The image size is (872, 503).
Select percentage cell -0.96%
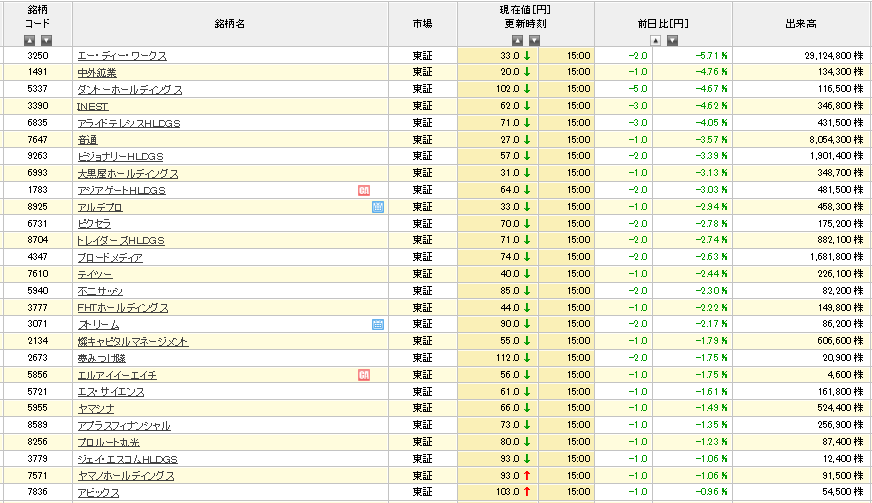pyautogui.click(x=711, y=492)
